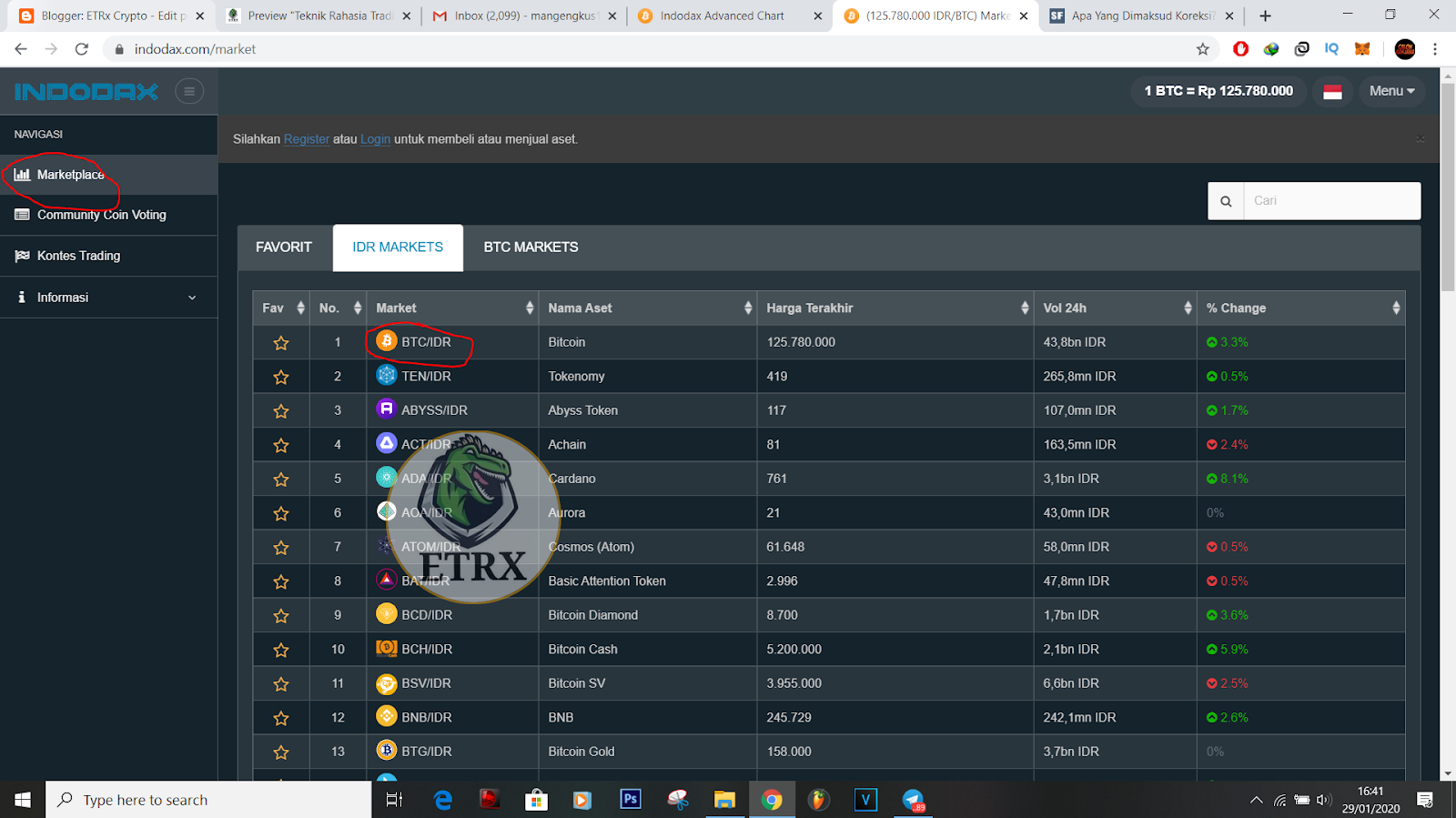The image size is (1456, 818).
Task: Sort by the Market column header
Action: [452, 308]
